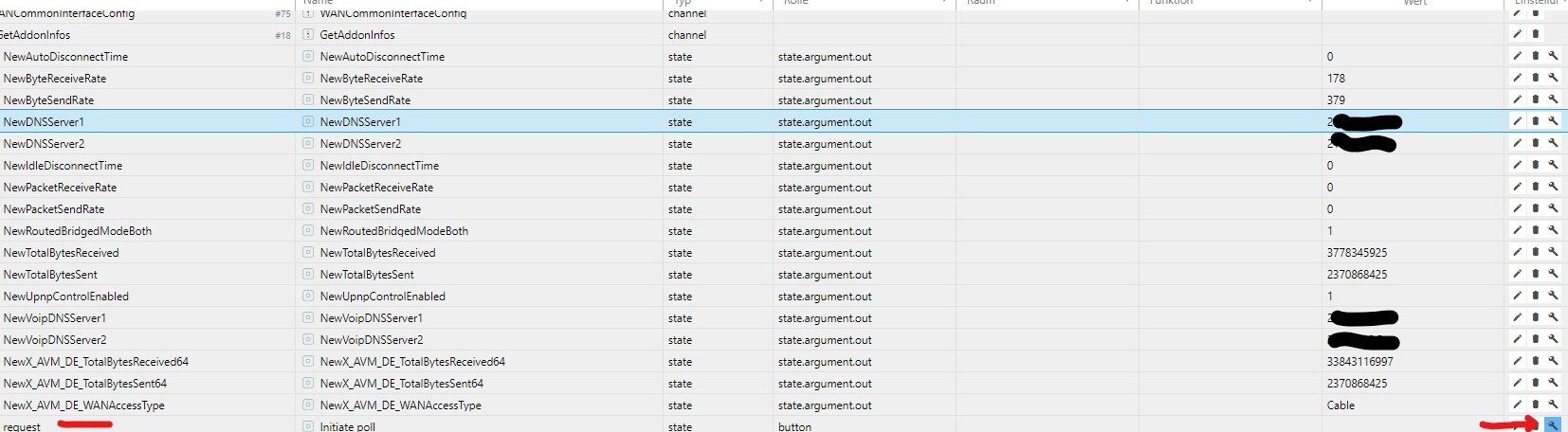Click 'NewByteReceiveRate' in the Name column
This screenshot has width=1568, height=432.
coord(372,79)
